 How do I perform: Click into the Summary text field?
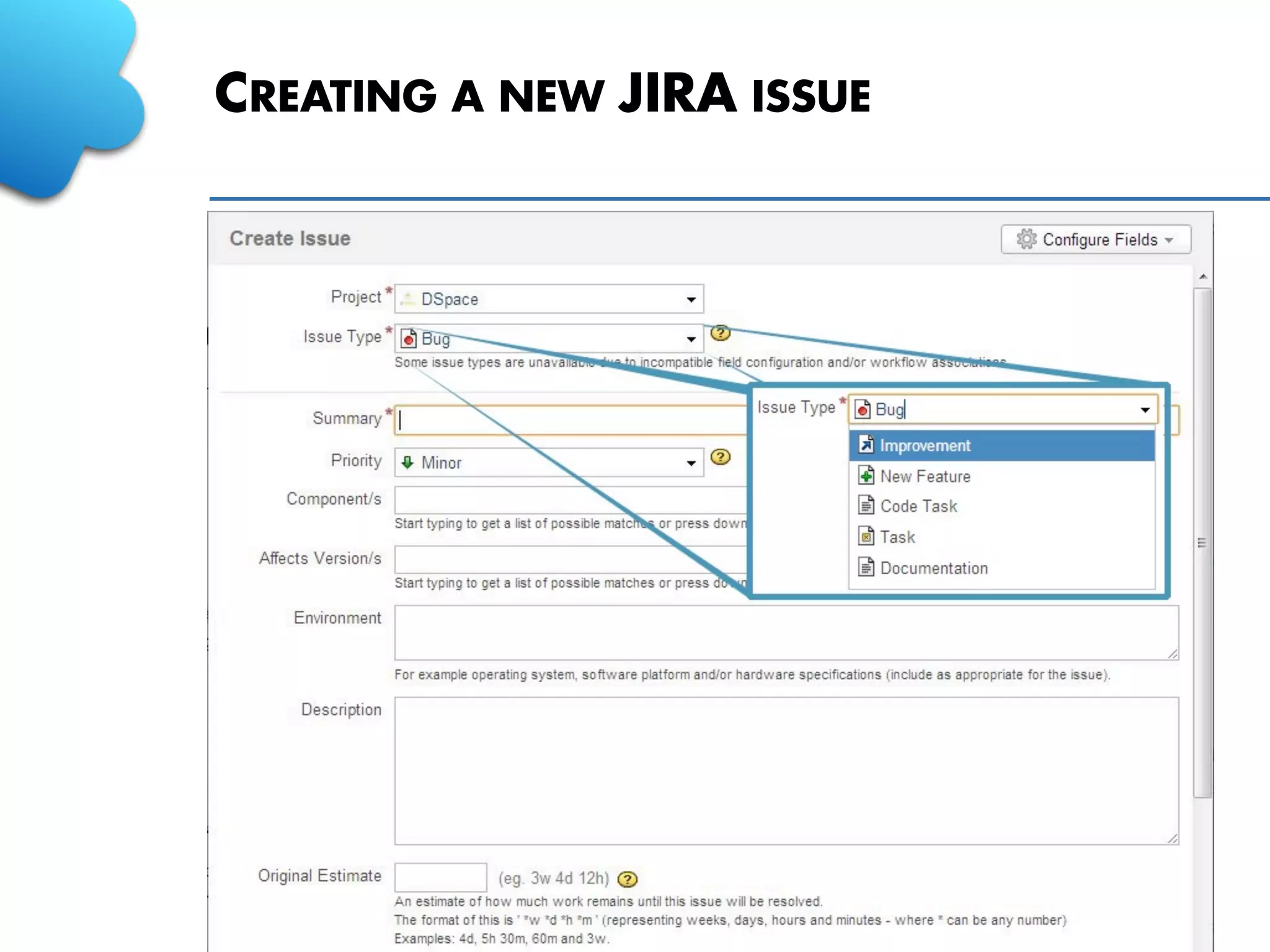coord(571,420)
